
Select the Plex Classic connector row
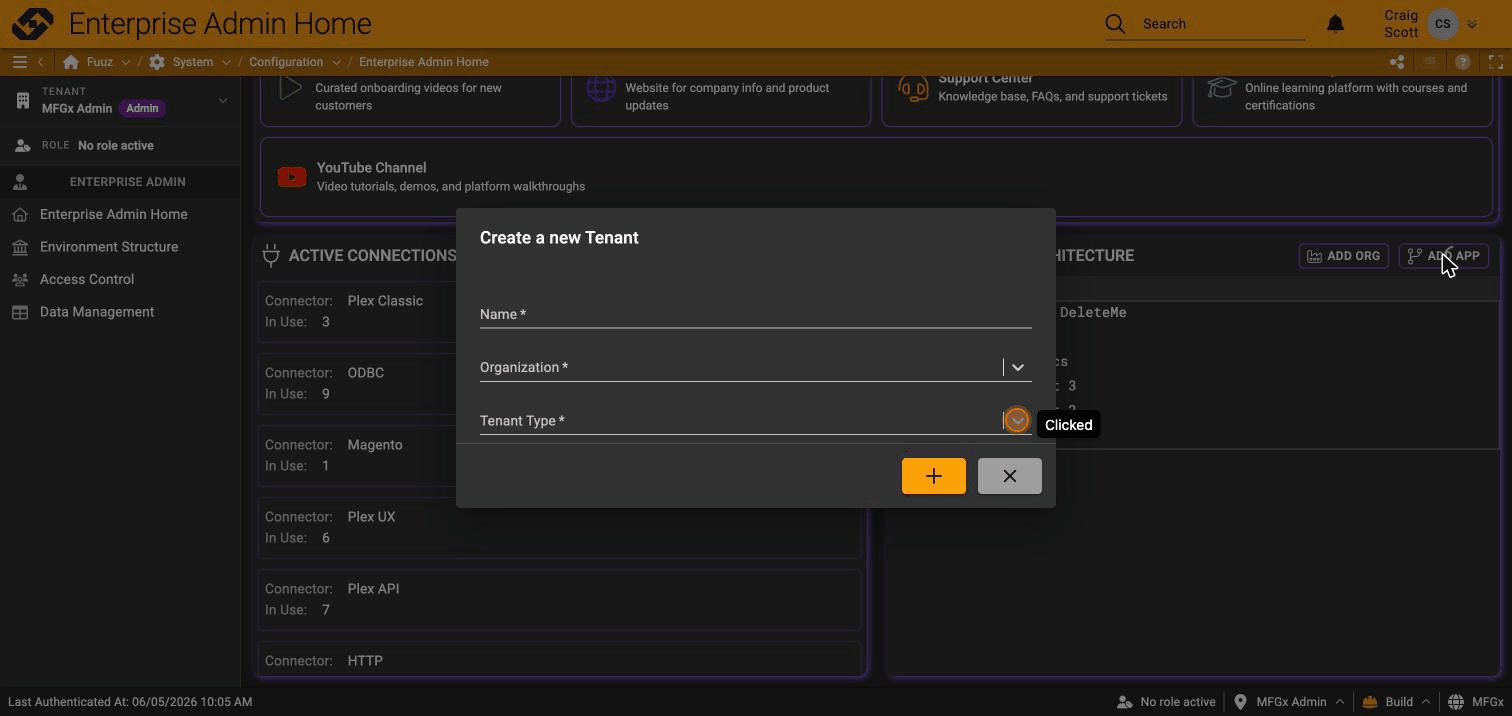click(560, 311)
